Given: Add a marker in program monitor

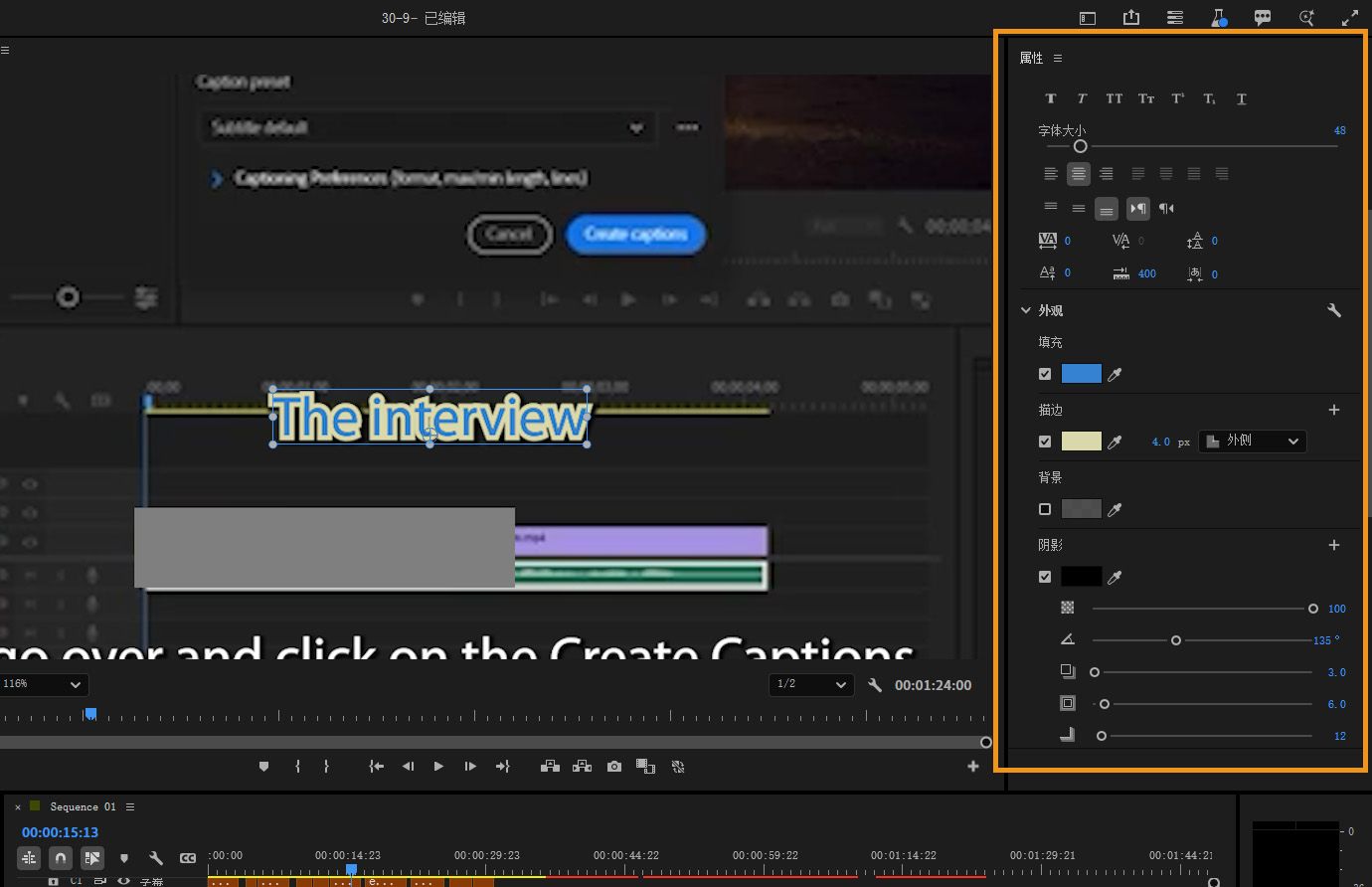Looking at the screenshot, I should [x=263, y=767].
